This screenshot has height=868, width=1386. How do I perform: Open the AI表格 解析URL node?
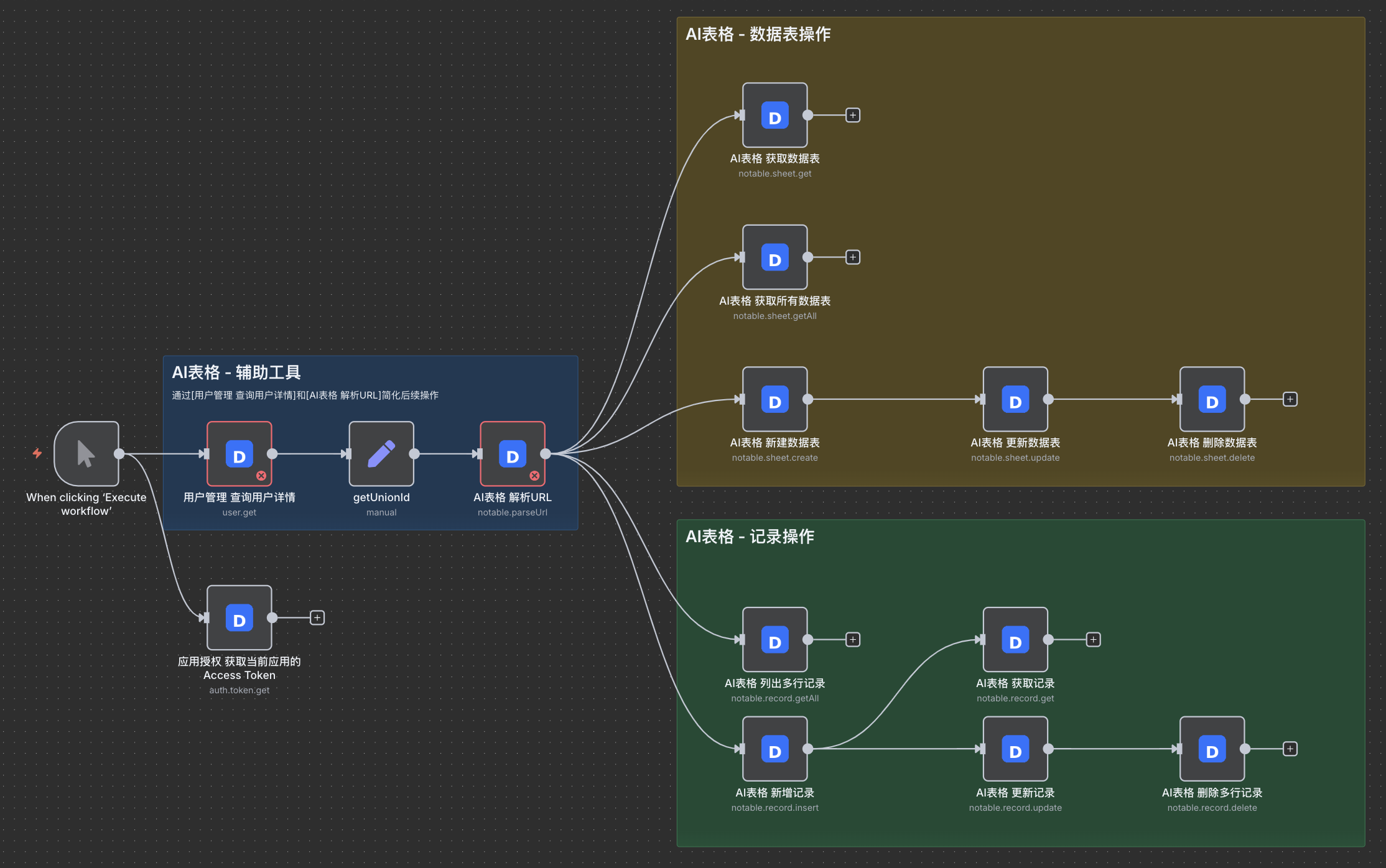pyautogui.click(x=511, y=455)
